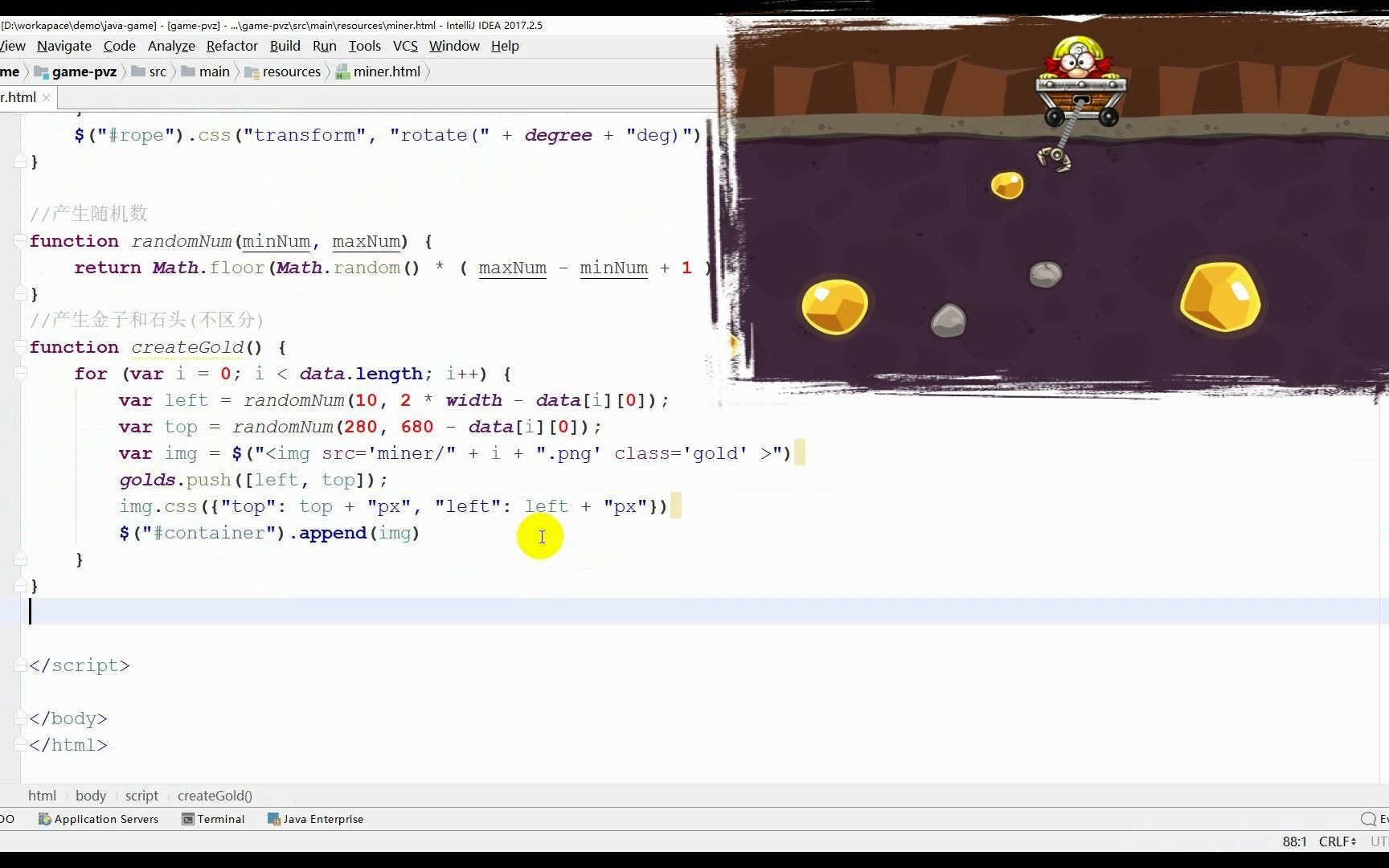Open the Build menu
This screenshot has width=1389, height=868.
coord(285,46)
